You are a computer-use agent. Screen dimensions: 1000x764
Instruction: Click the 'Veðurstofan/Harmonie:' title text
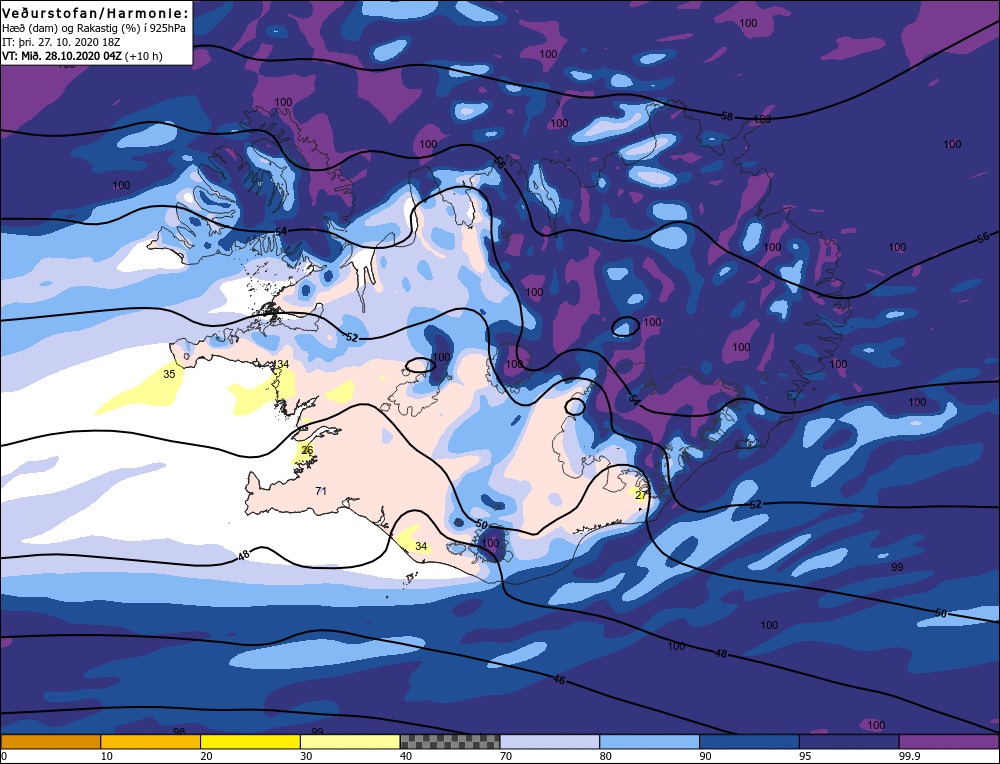point(96,13)
